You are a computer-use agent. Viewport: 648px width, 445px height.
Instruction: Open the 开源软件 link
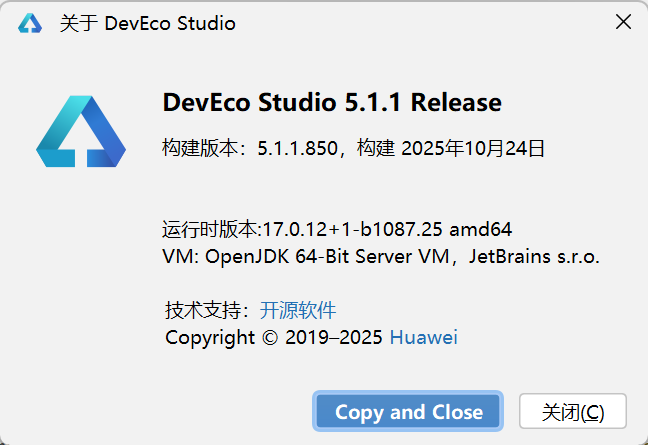(x=298, y=309)
